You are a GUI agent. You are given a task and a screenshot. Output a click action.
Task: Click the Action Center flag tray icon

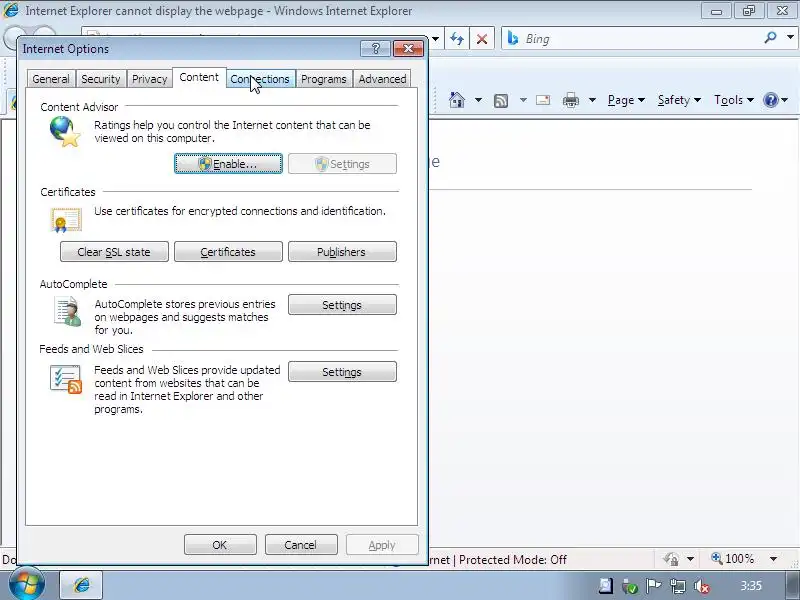(x=654, y=586)
